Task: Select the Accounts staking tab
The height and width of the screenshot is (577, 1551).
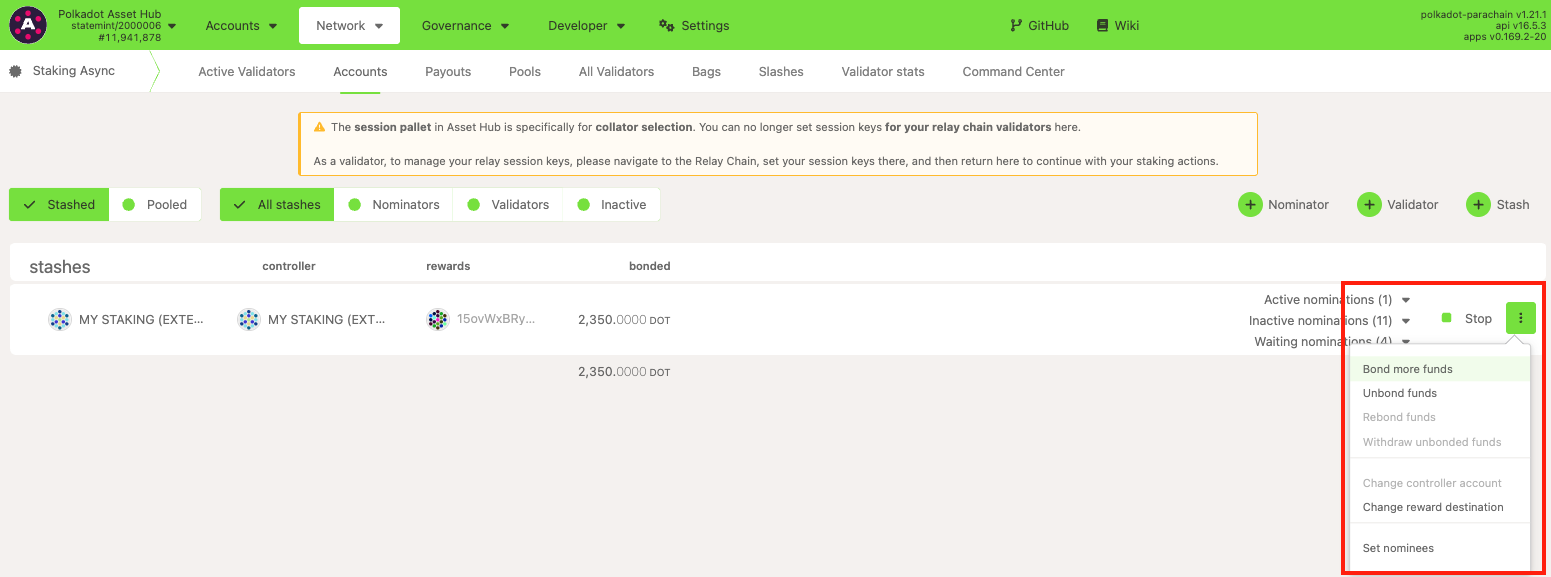Action: pos(360,71)
